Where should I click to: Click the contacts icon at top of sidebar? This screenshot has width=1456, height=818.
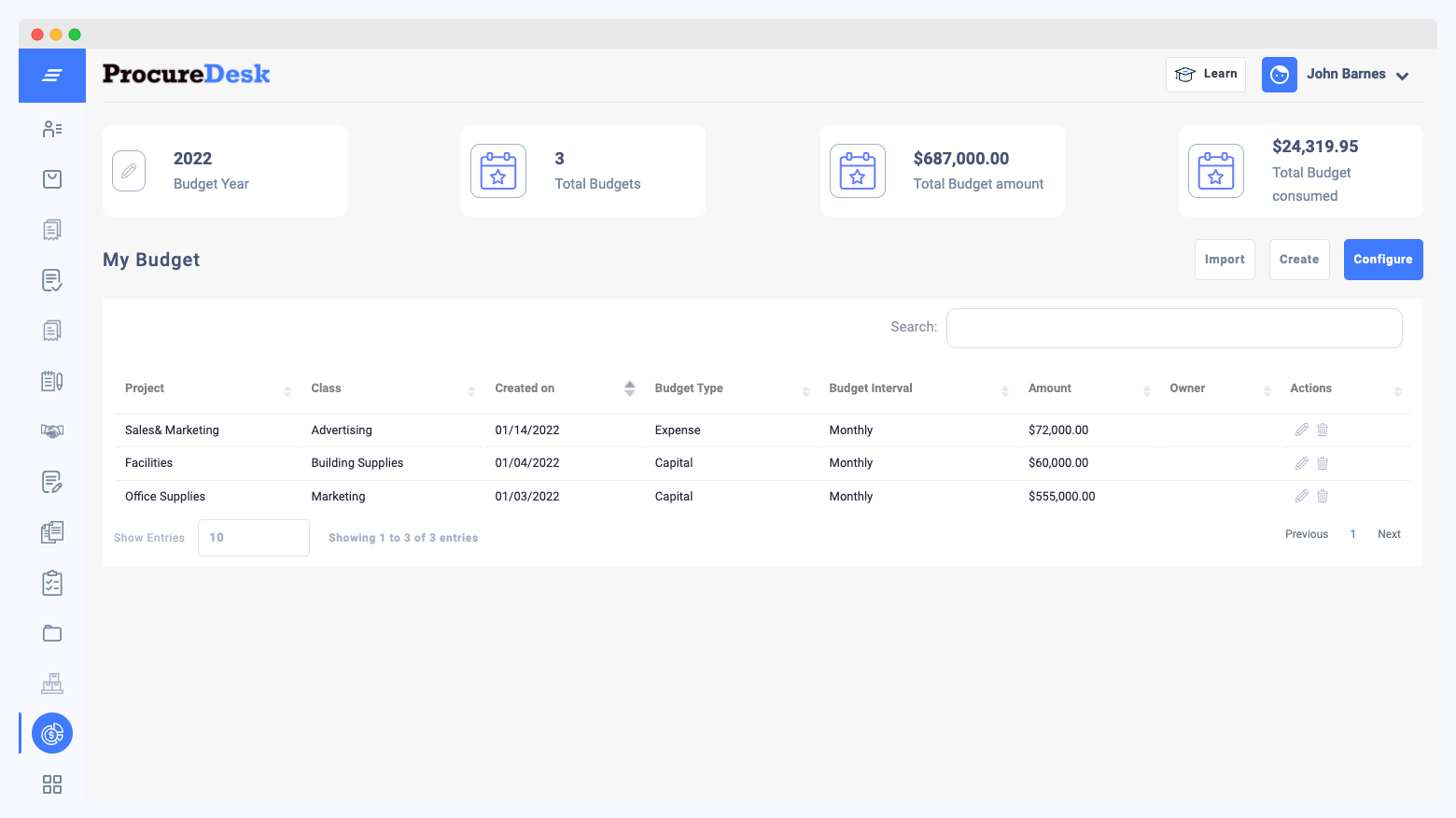click(51, 129)
